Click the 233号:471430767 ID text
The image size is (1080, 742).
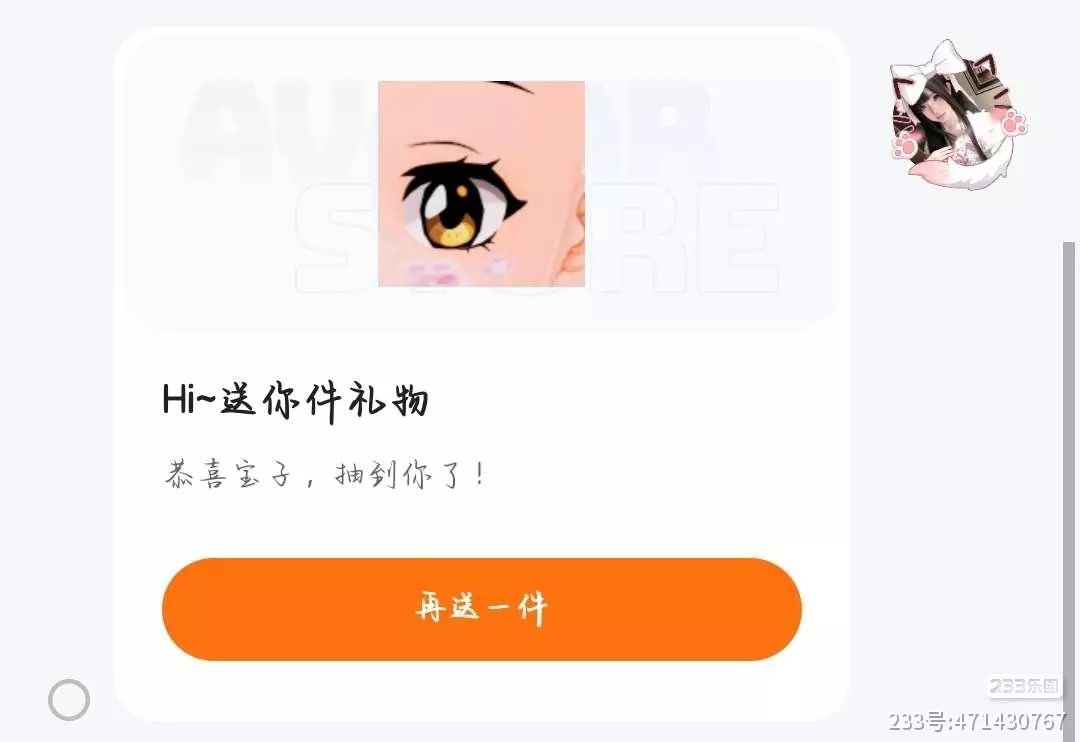click(x=977, y=721)
